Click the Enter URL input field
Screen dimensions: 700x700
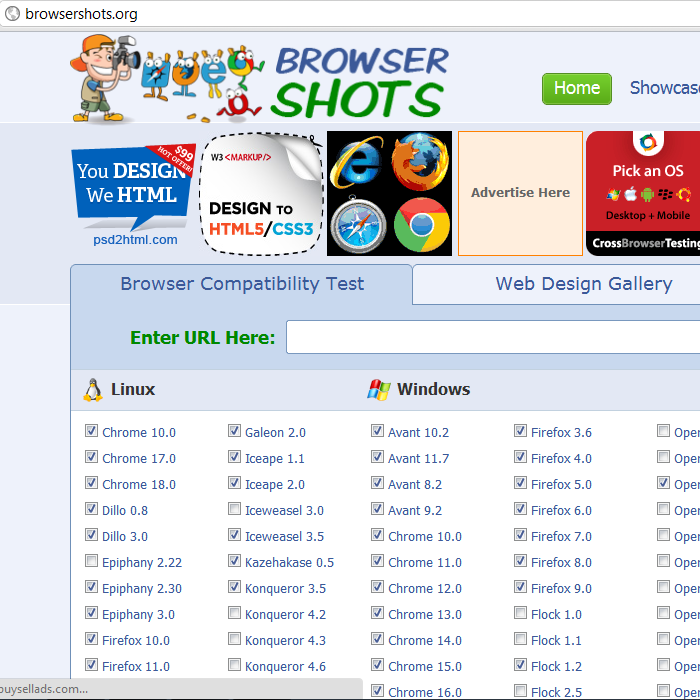[x=493, y=337]
